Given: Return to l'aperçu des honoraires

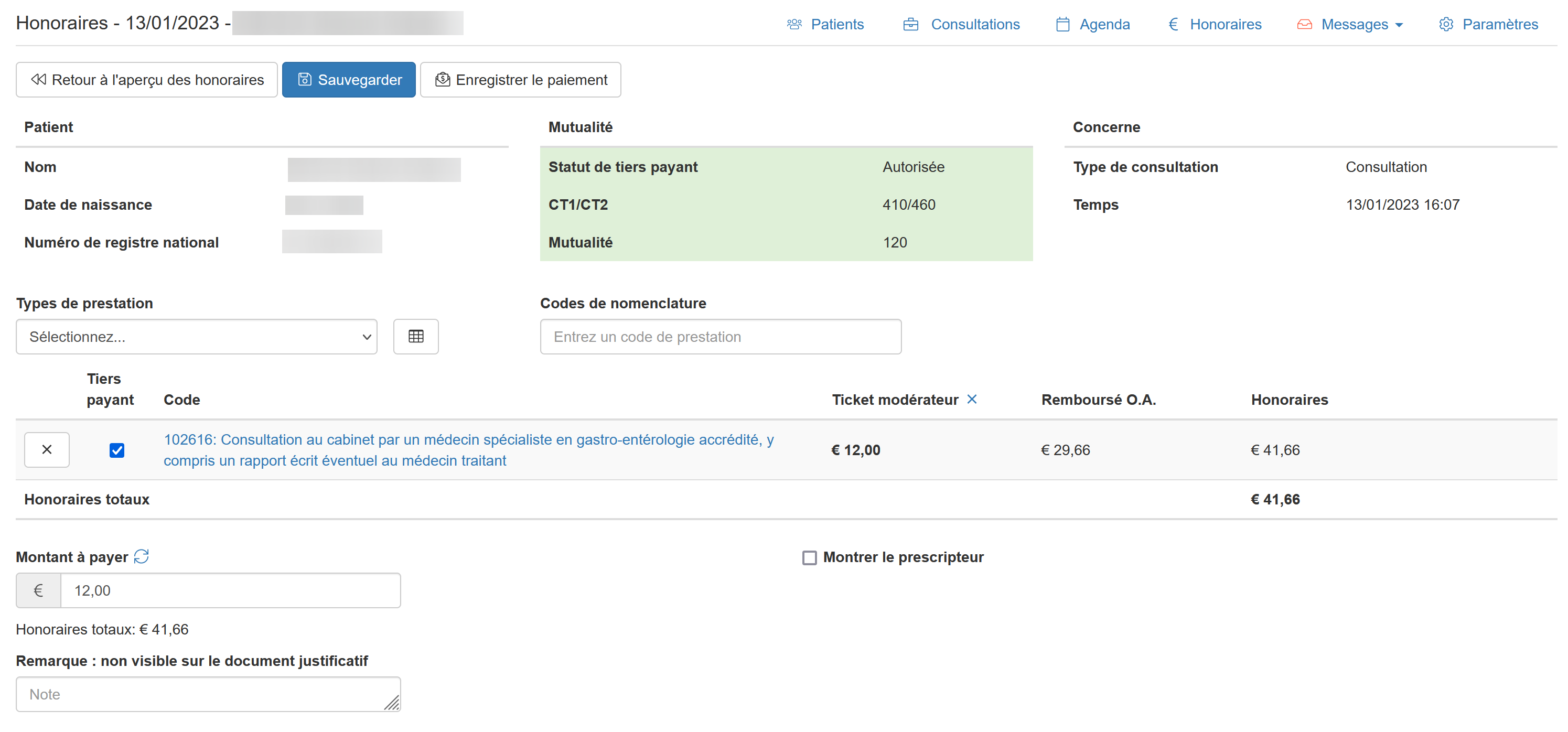Looking at the screenshot, I should coord(147,80).
